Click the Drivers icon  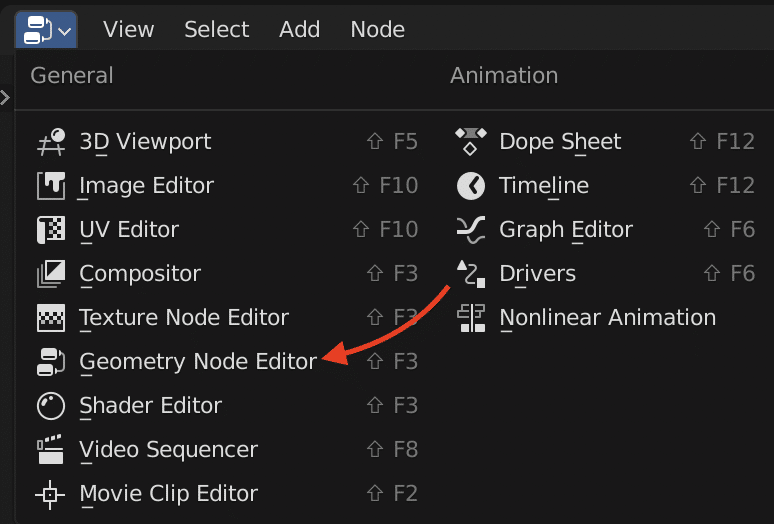pos(471,273)
